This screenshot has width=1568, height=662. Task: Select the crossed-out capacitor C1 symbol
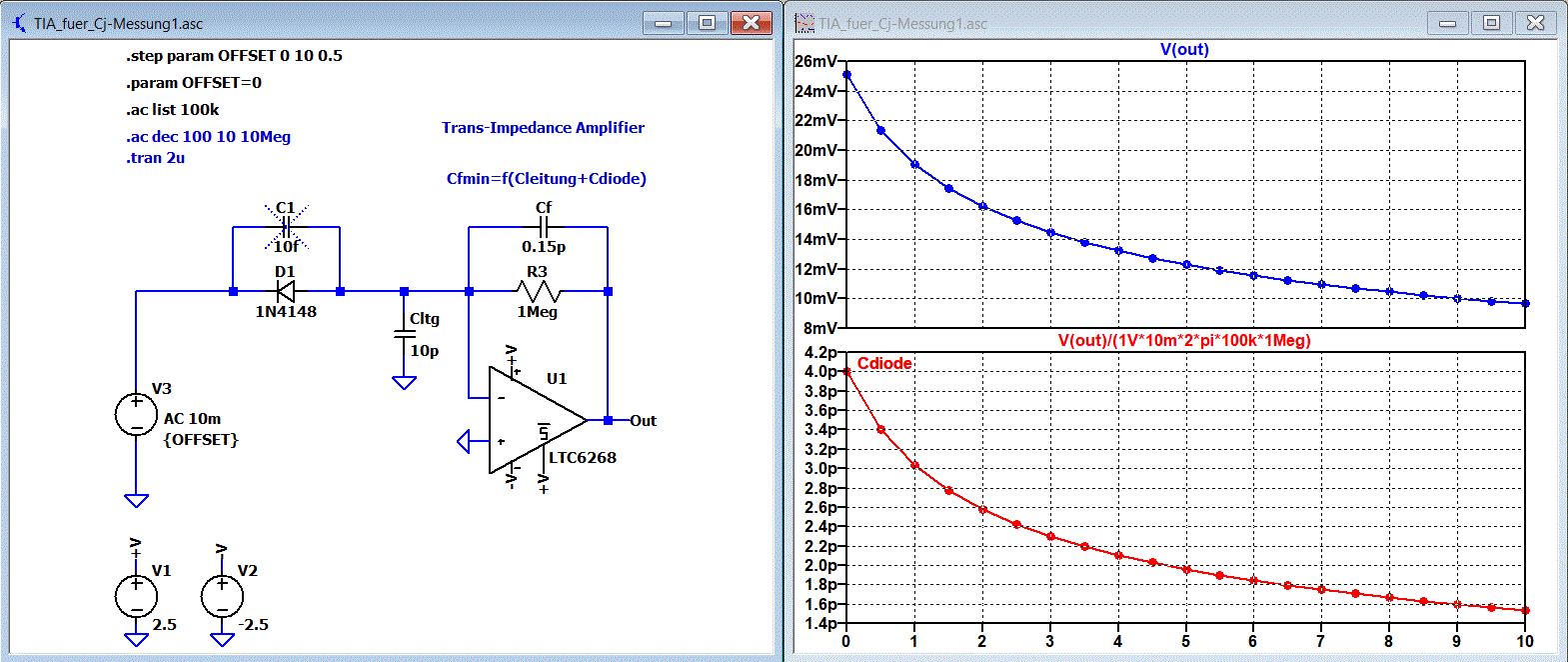pyautogui.click(x=286, y=227)
